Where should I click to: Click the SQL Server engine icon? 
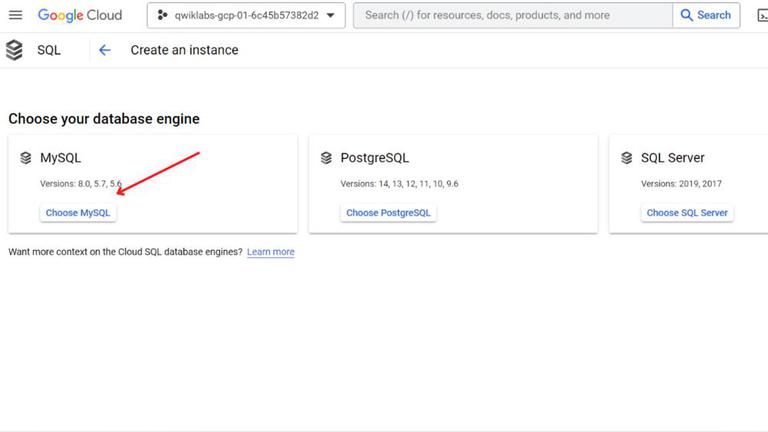[627, 158]
